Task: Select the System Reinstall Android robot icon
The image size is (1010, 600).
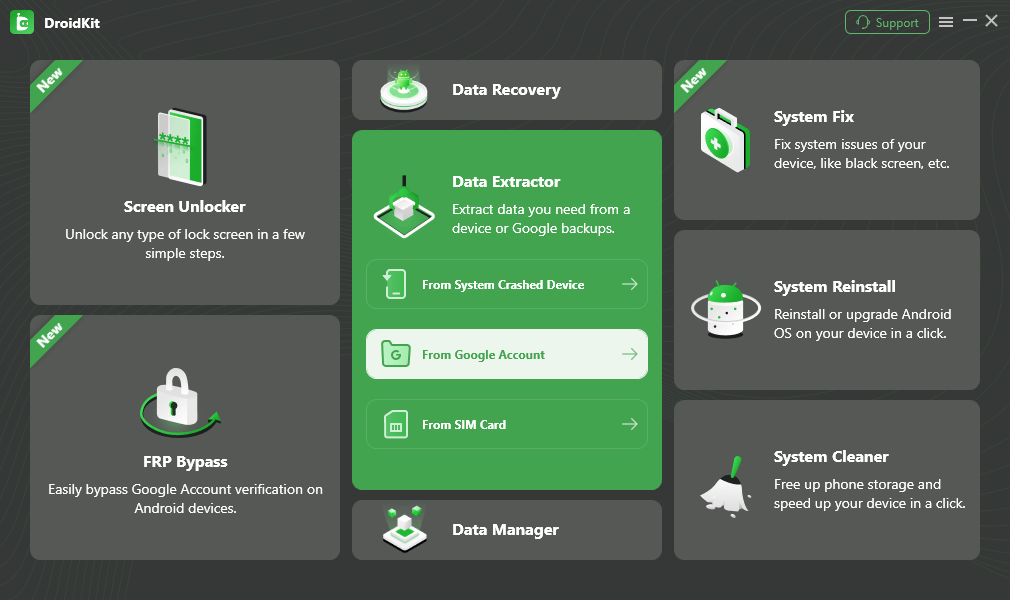Action: pos(724,310)
